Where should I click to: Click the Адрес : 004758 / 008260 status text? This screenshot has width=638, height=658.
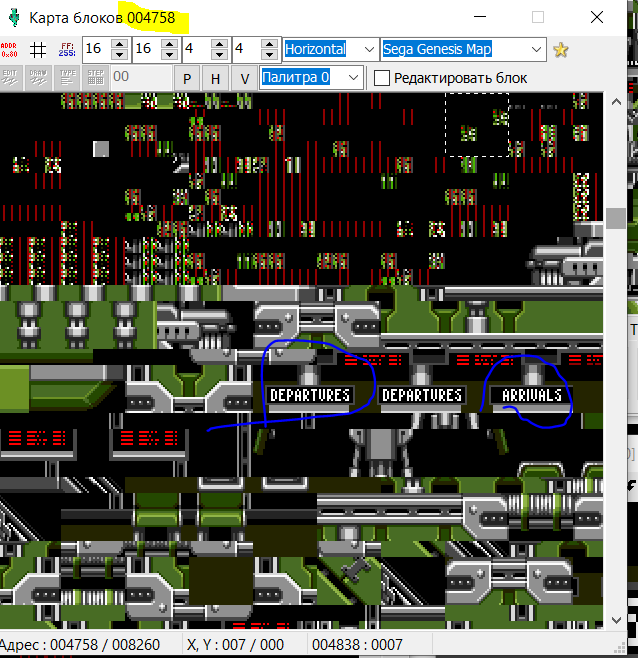(81, 645)
